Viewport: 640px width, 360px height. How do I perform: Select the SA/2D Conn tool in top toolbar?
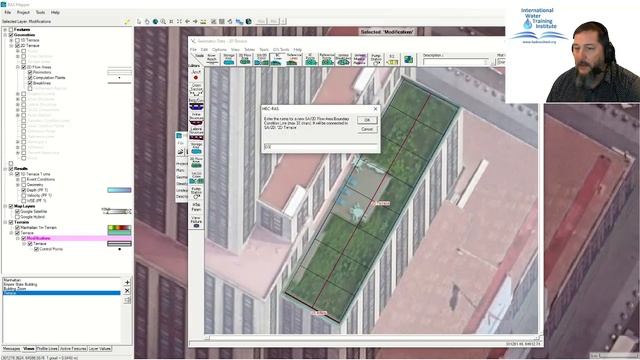262,59
